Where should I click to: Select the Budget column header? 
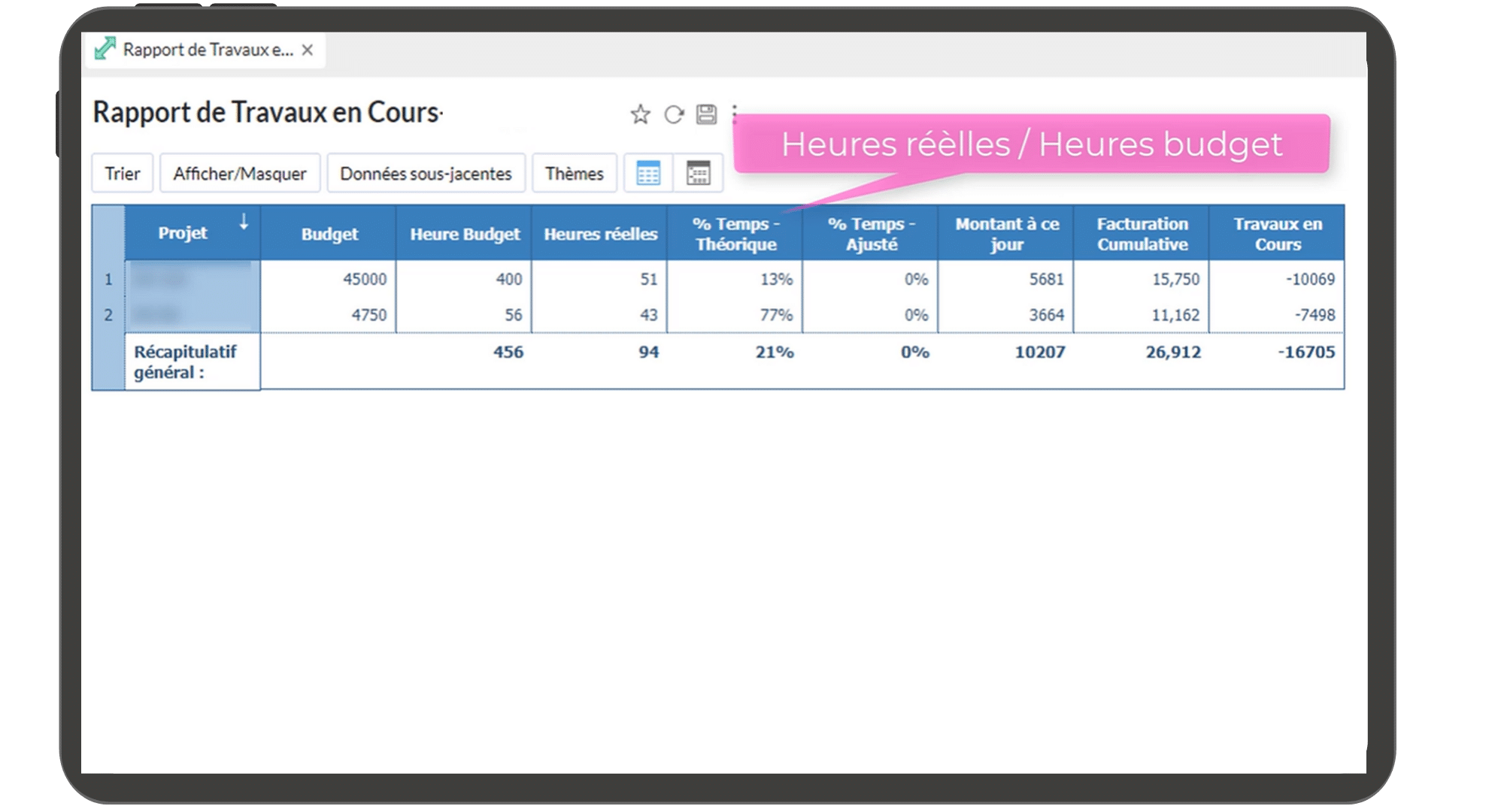329,233
